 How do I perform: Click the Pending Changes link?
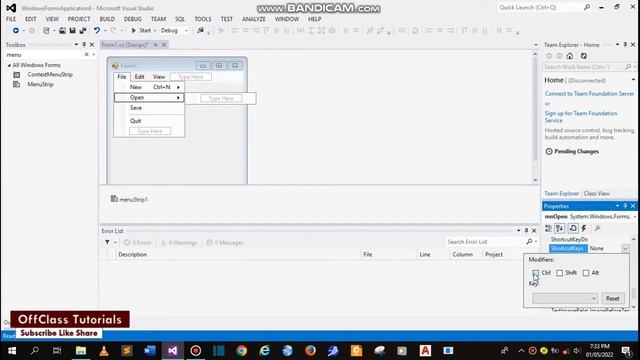click(576, 151)
